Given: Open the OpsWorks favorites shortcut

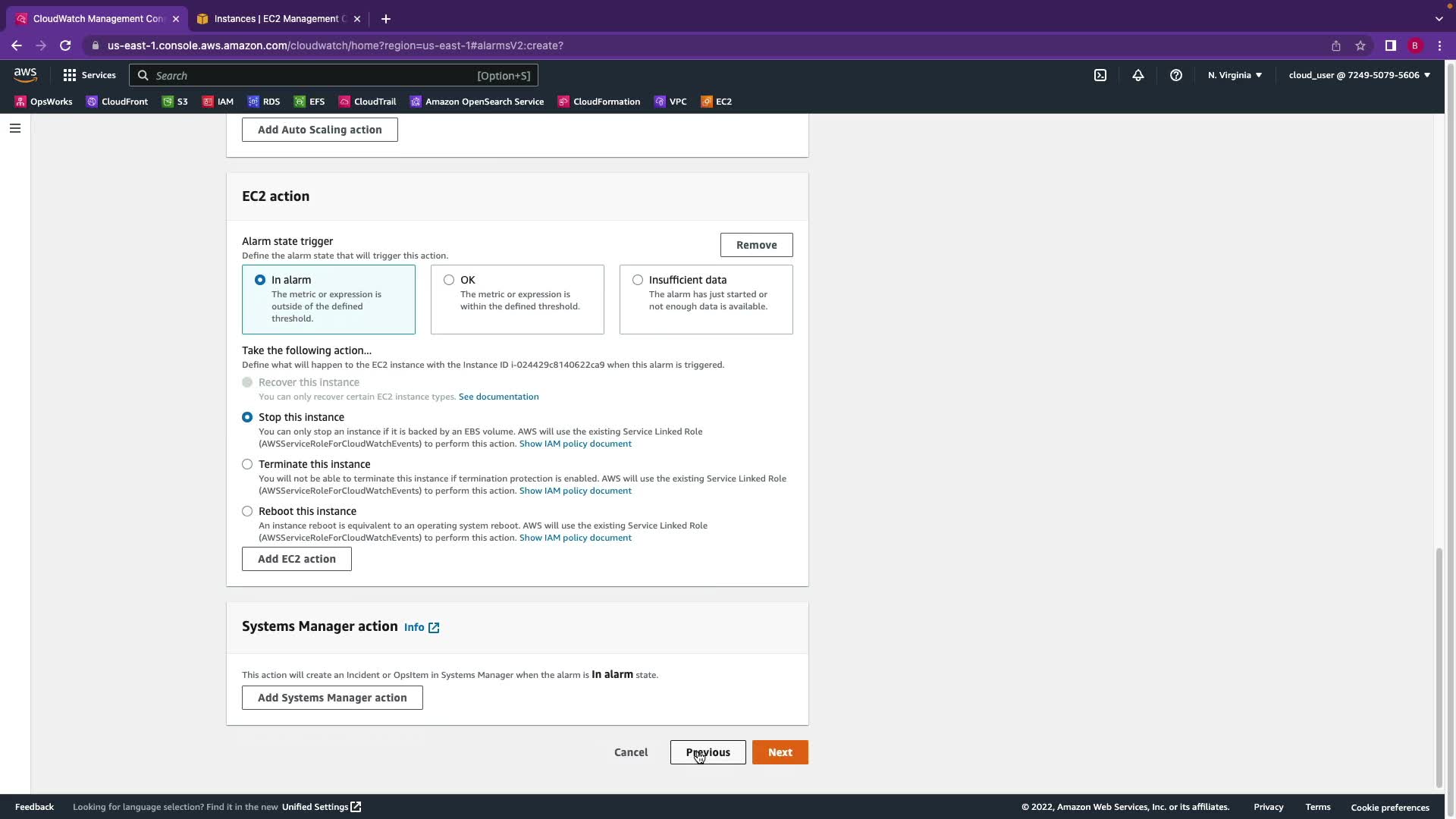Looking at the screenshot, I should coord(43,102).
